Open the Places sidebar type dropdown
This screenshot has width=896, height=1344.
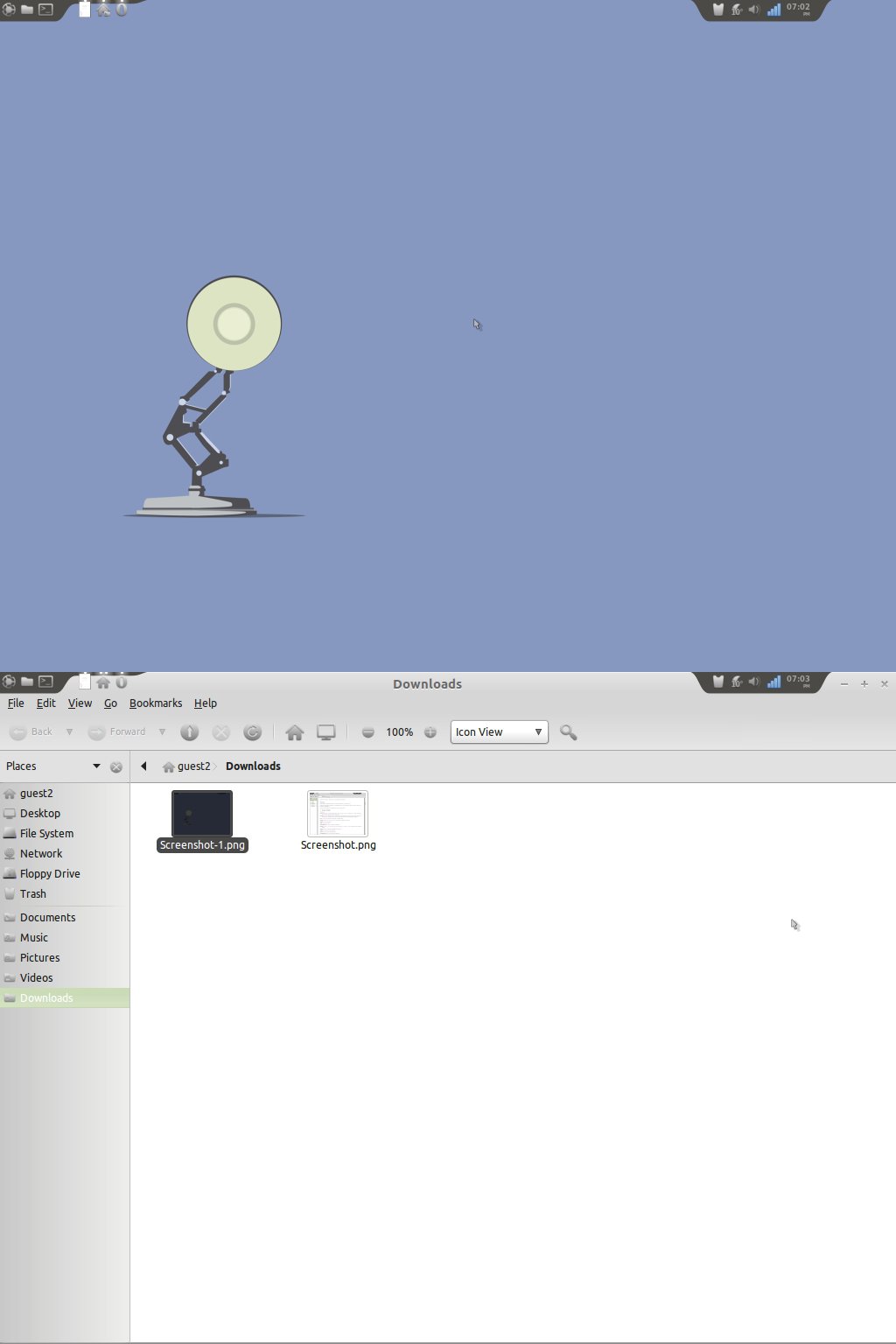(x=52, y=766)
